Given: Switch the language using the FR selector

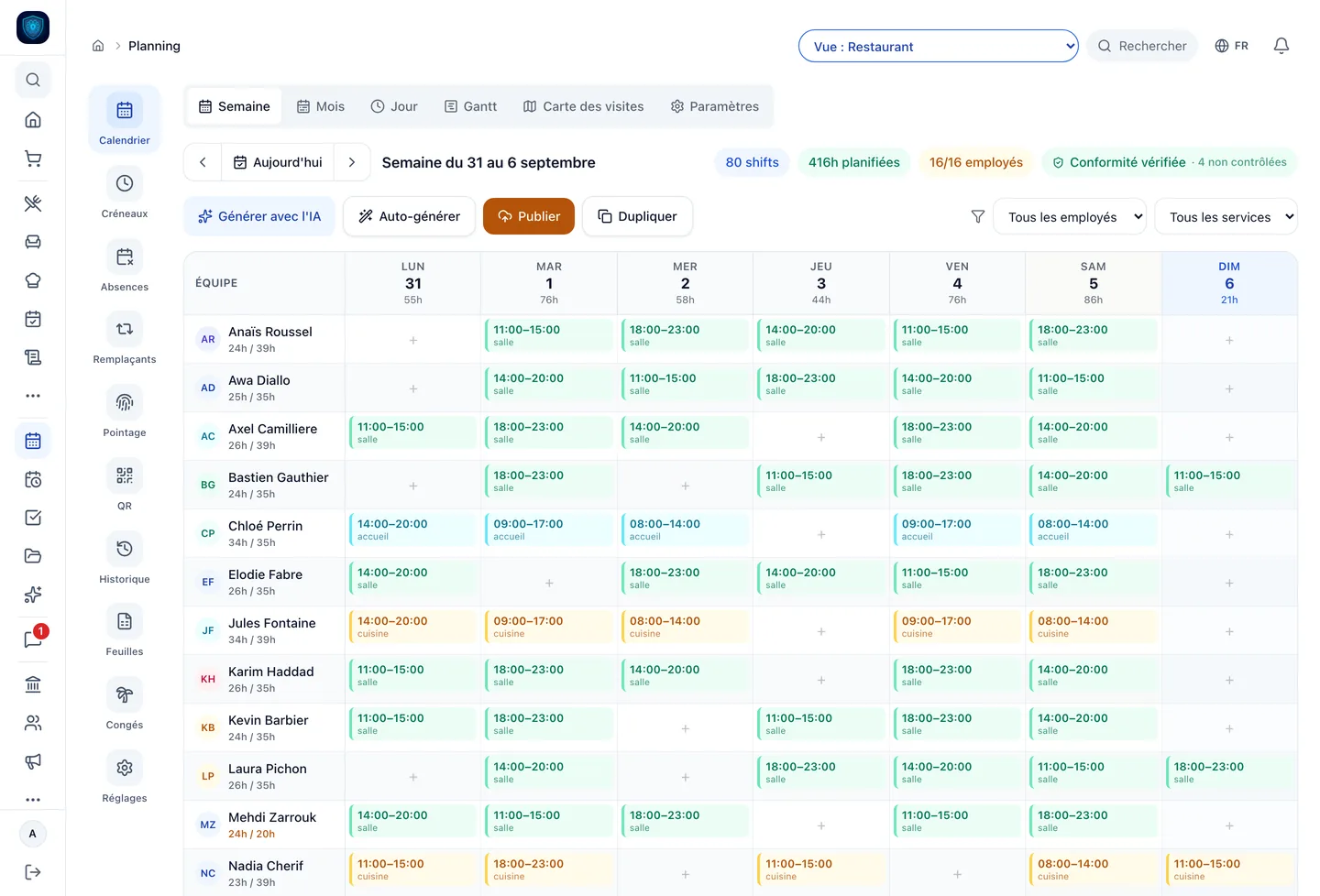Looking at the screenshot, I should (x=1231, y=46).
